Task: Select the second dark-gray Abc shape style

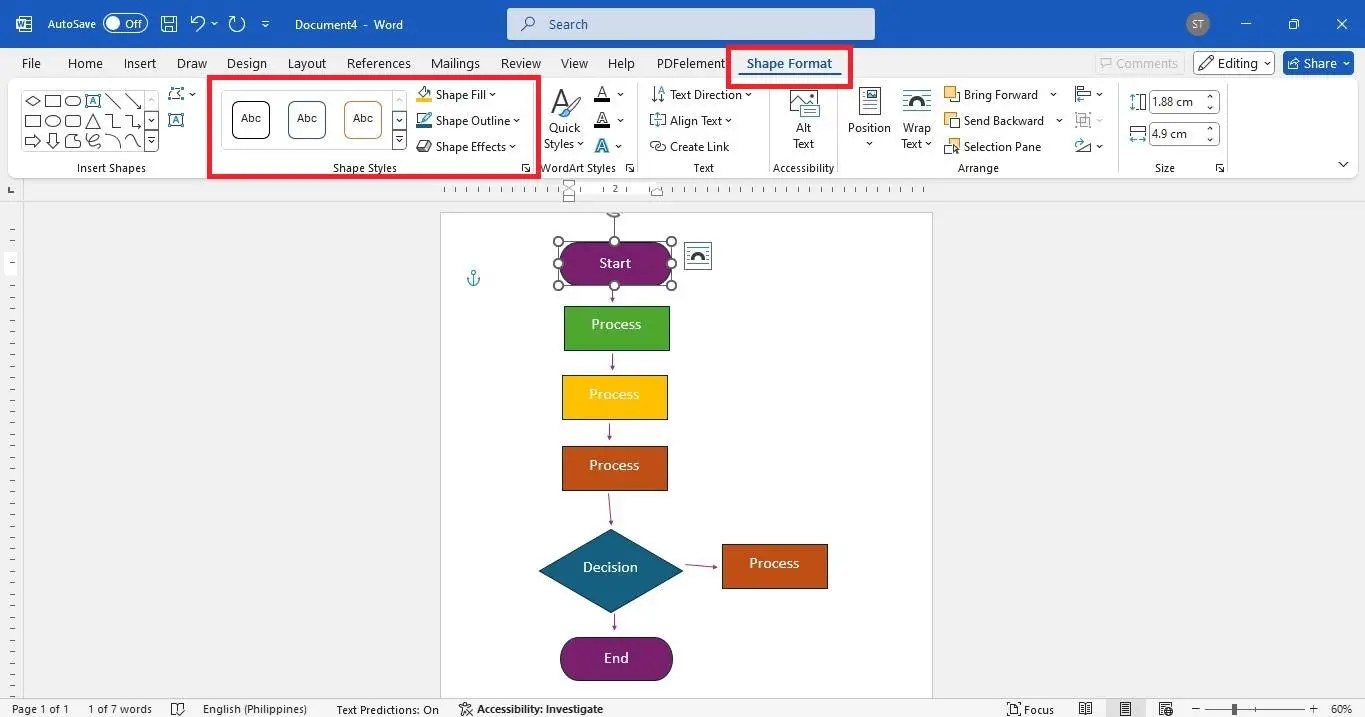Action: [307, 119]
